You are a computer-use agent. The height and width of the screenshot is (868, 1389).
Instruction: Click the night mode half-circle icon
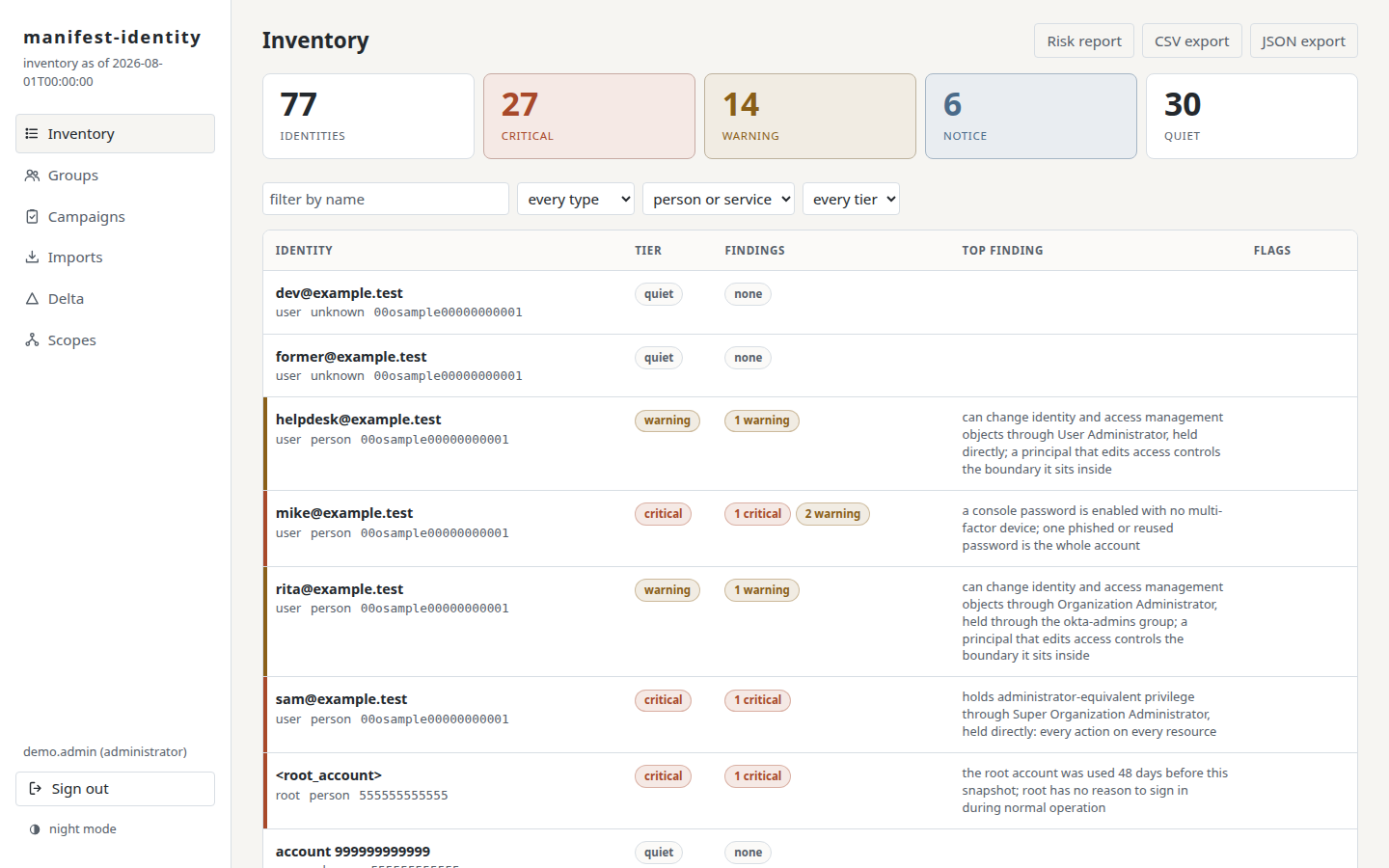pyautogui.click(x=35, y=829)
